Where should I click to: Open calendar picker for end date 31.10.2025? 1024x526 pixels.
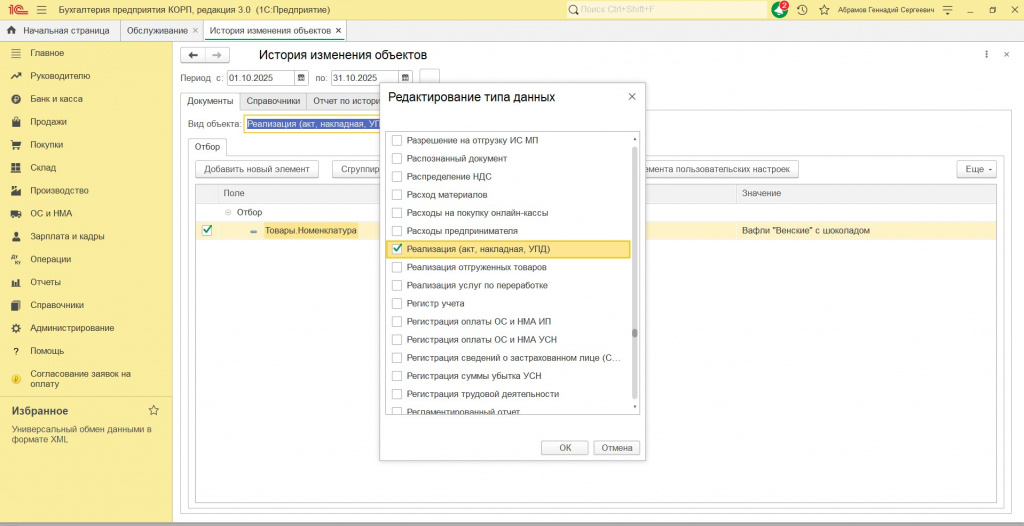[406, 78]
